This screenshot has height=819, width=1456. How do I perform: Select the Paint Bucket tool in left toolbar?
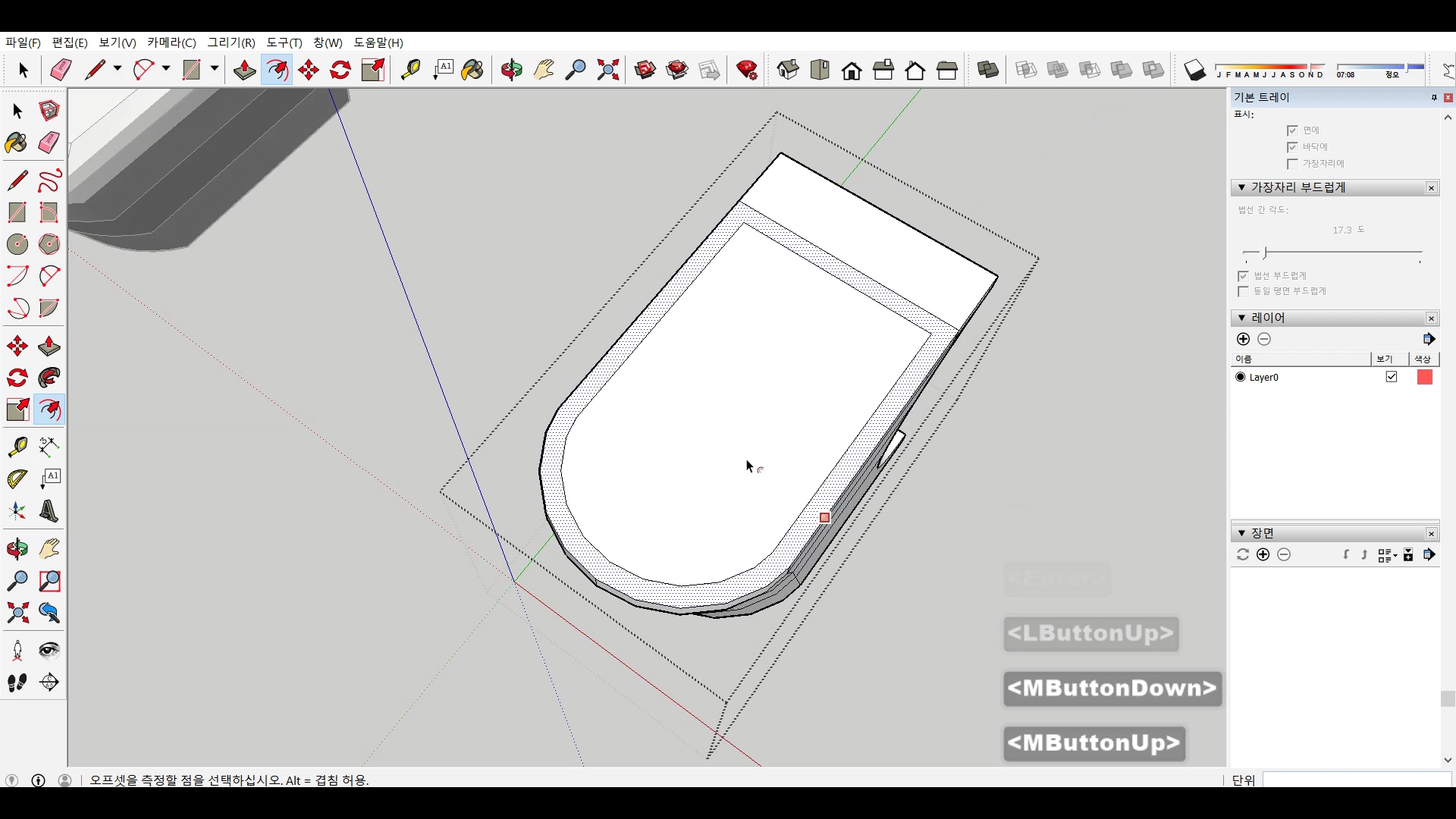tap(17, 143)
